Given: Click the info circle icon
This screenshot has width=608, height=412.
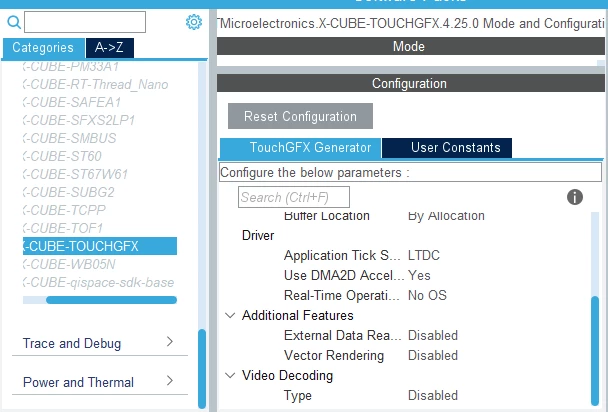Looking at the screenshot, I should click(x=575, y=197).
